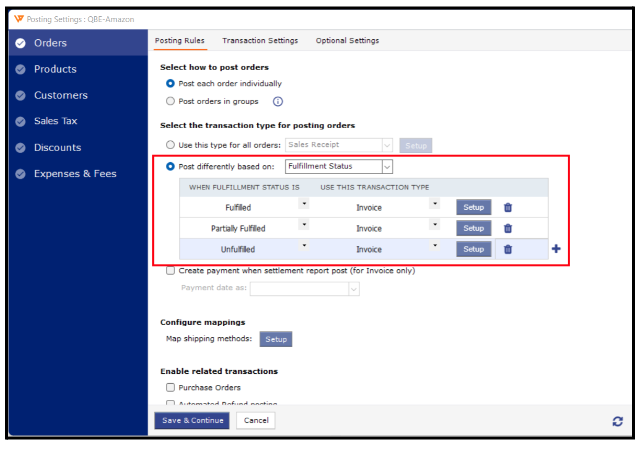Add a new rule with plus icon
This screenshot has width=639, height=450.
[x=556, y=249]
